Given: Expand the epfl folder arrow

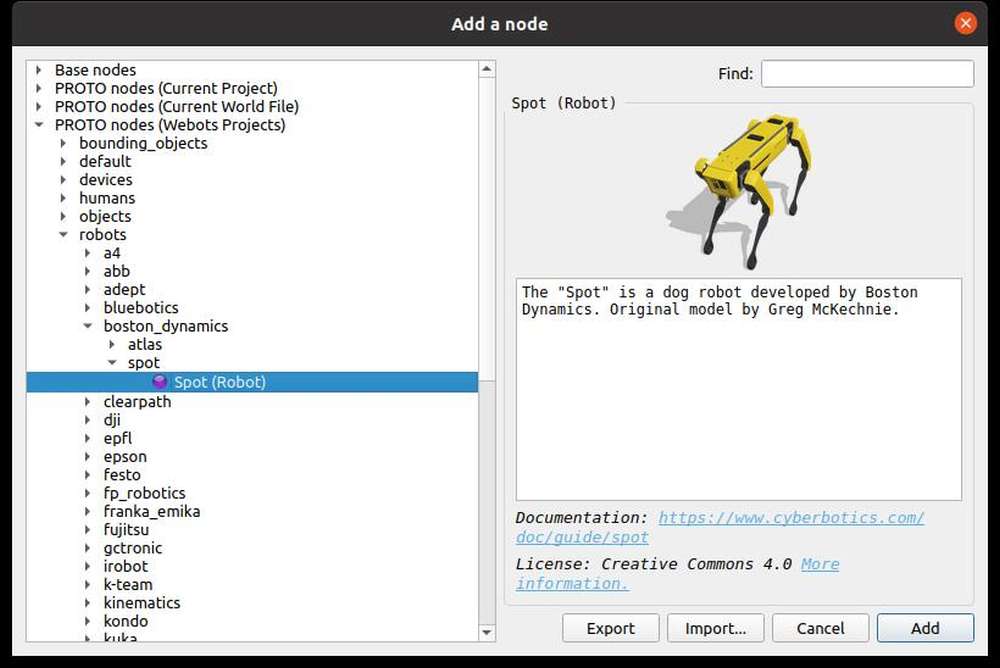Looking at the screenshot, I should tap(87, 438).
